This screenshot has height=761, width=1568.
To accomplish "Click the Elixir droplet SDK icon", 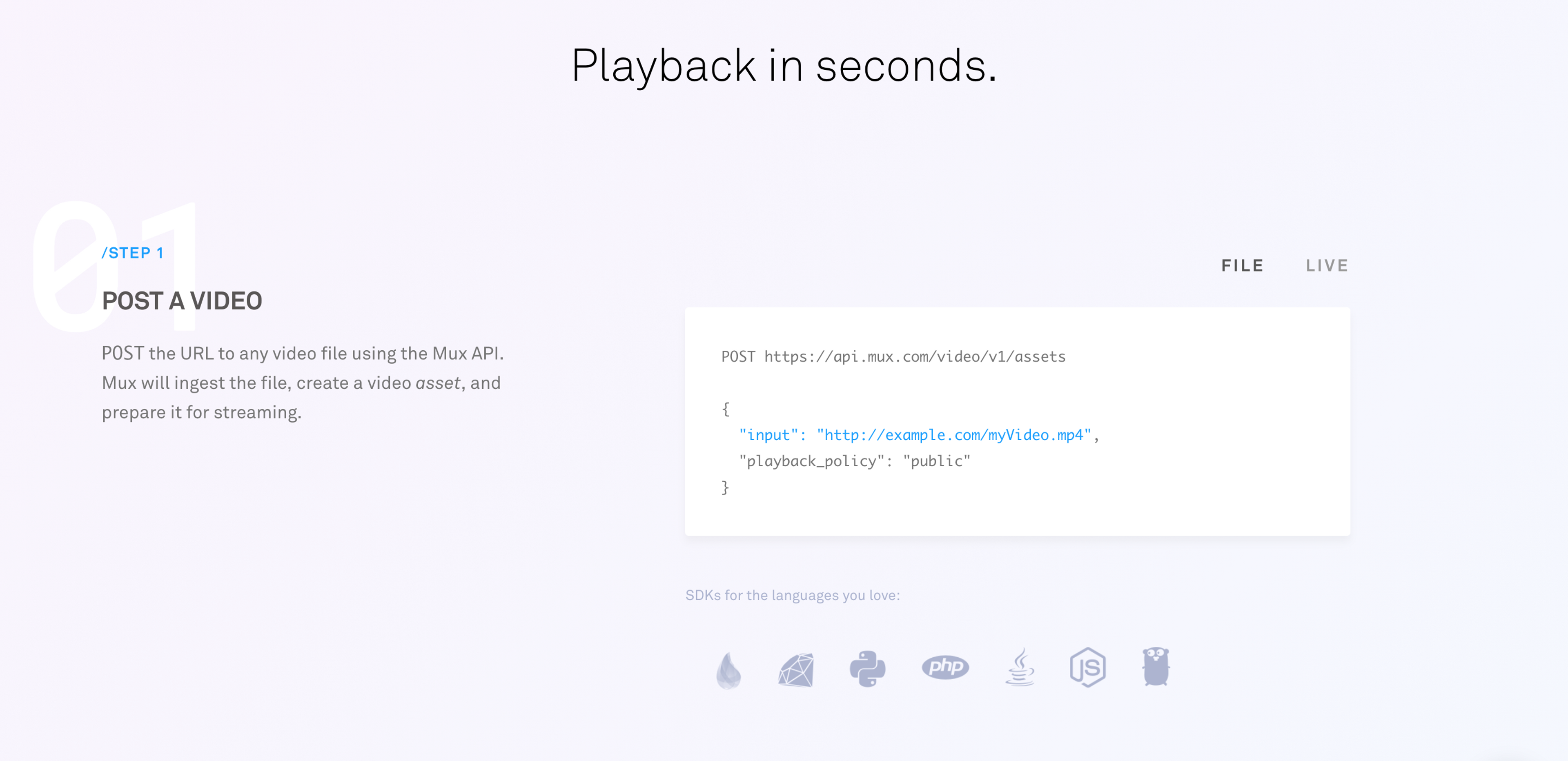I will tap(728, 670).
